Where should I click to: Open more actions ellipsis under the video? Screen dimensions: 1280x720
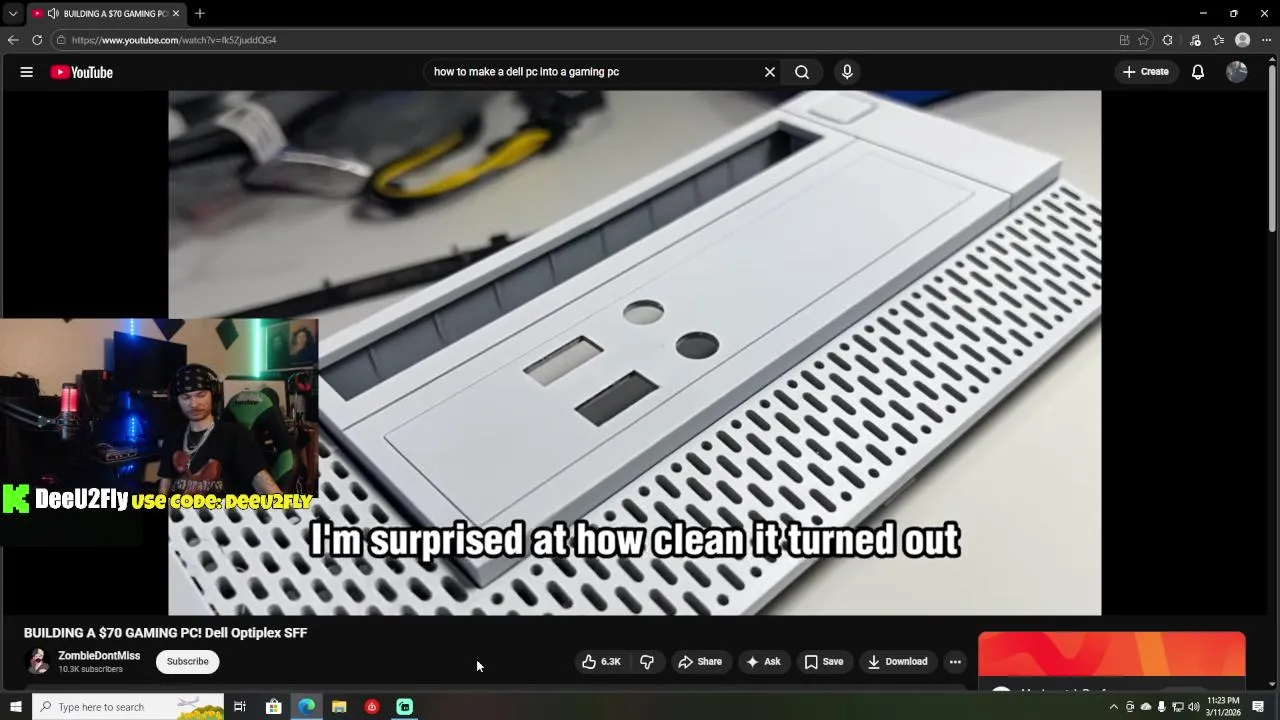coord(955,661)
